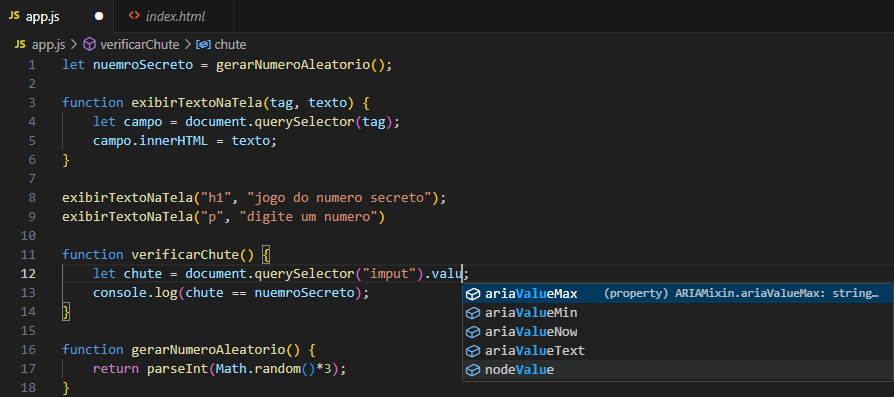Image resolution: width=894 pixels, height=397 pixels.
Task: Click line number 8 in the gutter
Action: point(32,198)
